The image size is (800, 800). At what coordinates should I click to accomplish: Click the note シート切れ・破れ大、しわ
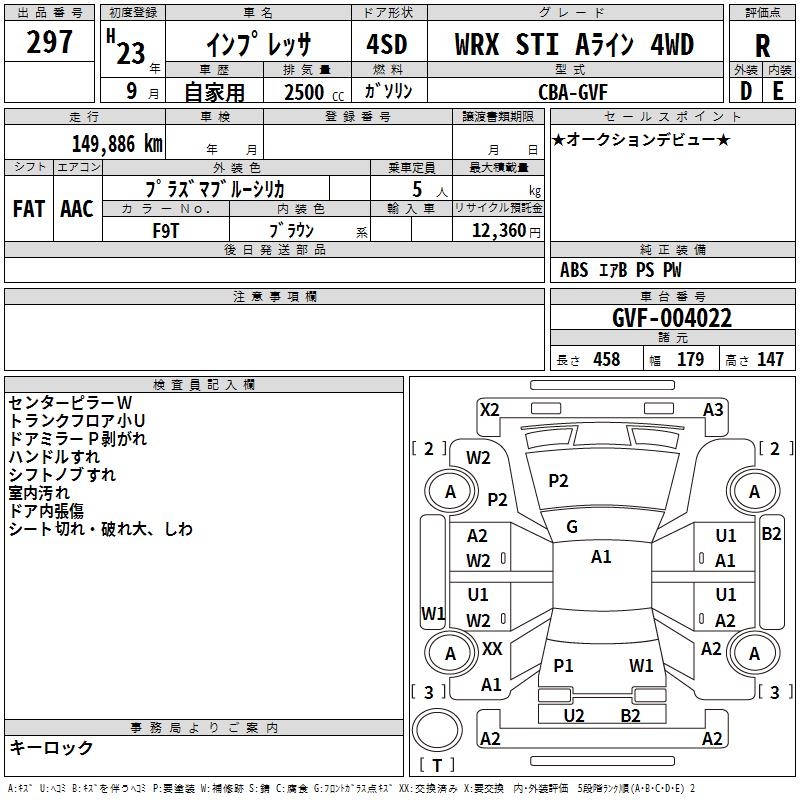tap(101, 529)
